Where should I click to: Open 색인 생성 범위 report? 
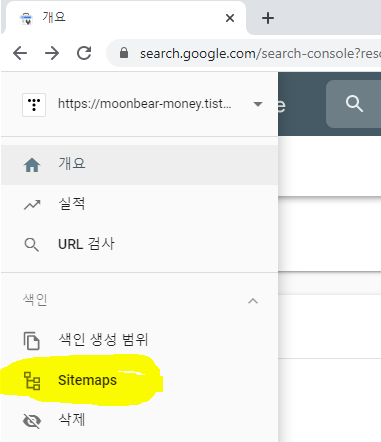[x=139, y=340]
